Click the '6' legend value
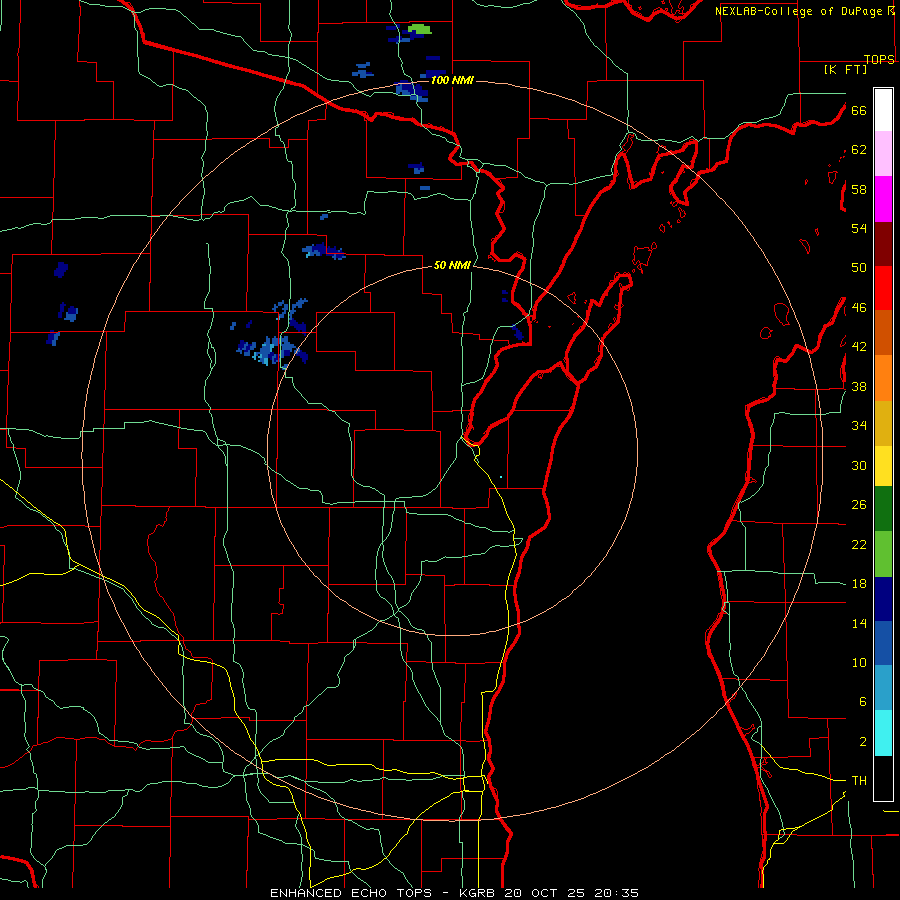The width and height of the screenshot is (900, 900). coord(863,702)
